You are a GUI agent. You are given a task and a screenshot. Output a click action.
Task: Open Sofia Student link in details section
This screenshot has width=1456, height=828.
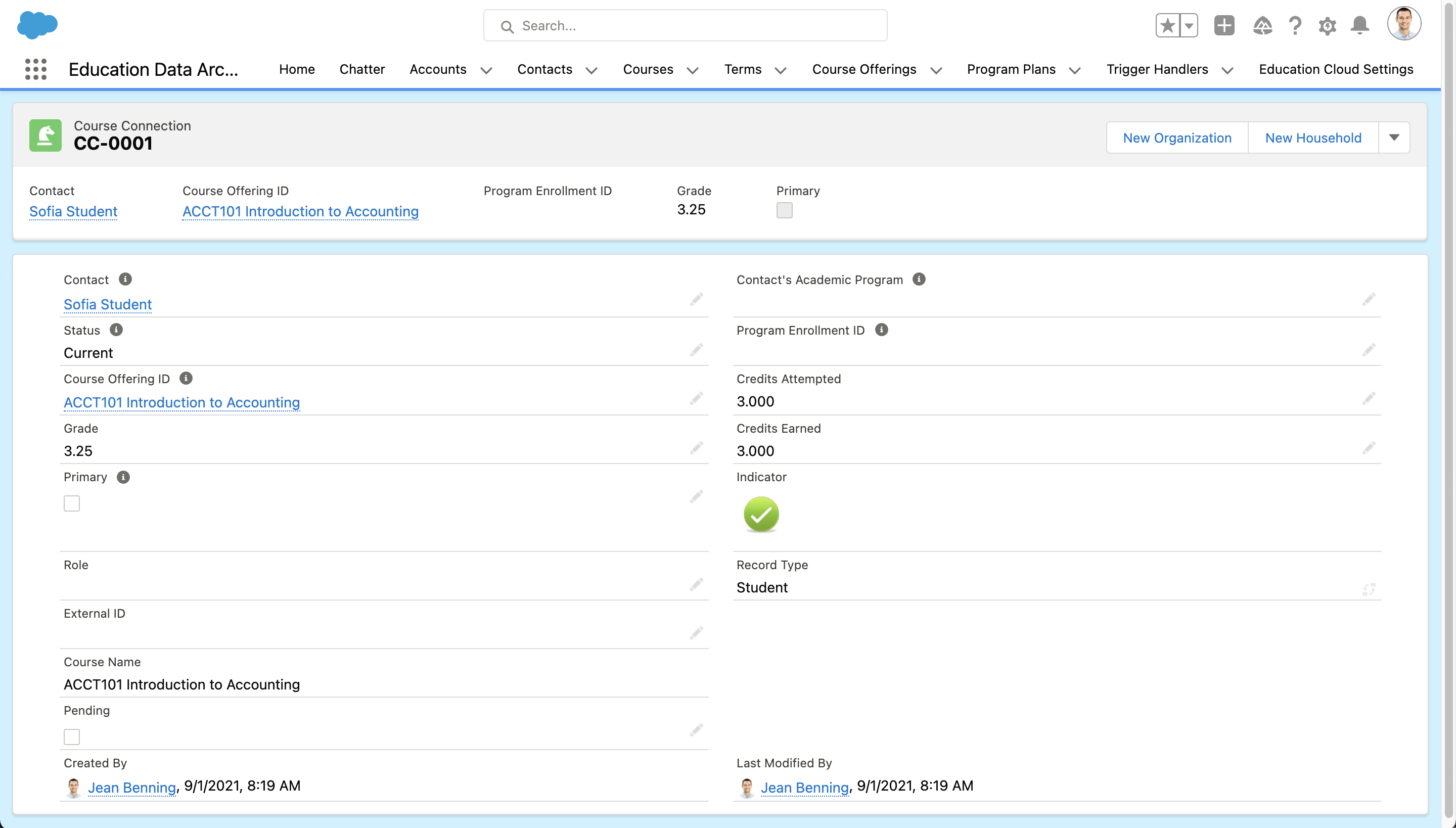pyautogui.click(x=108, y=305)
